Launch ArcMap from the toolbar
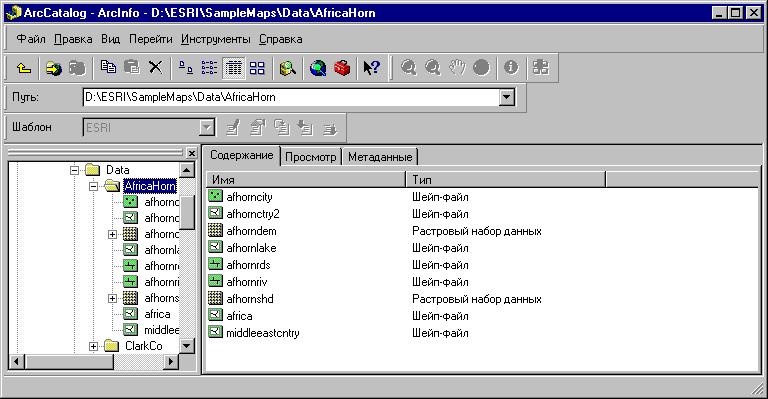Image resolution: width=768 pixels, height=399 pixels. 318,68
